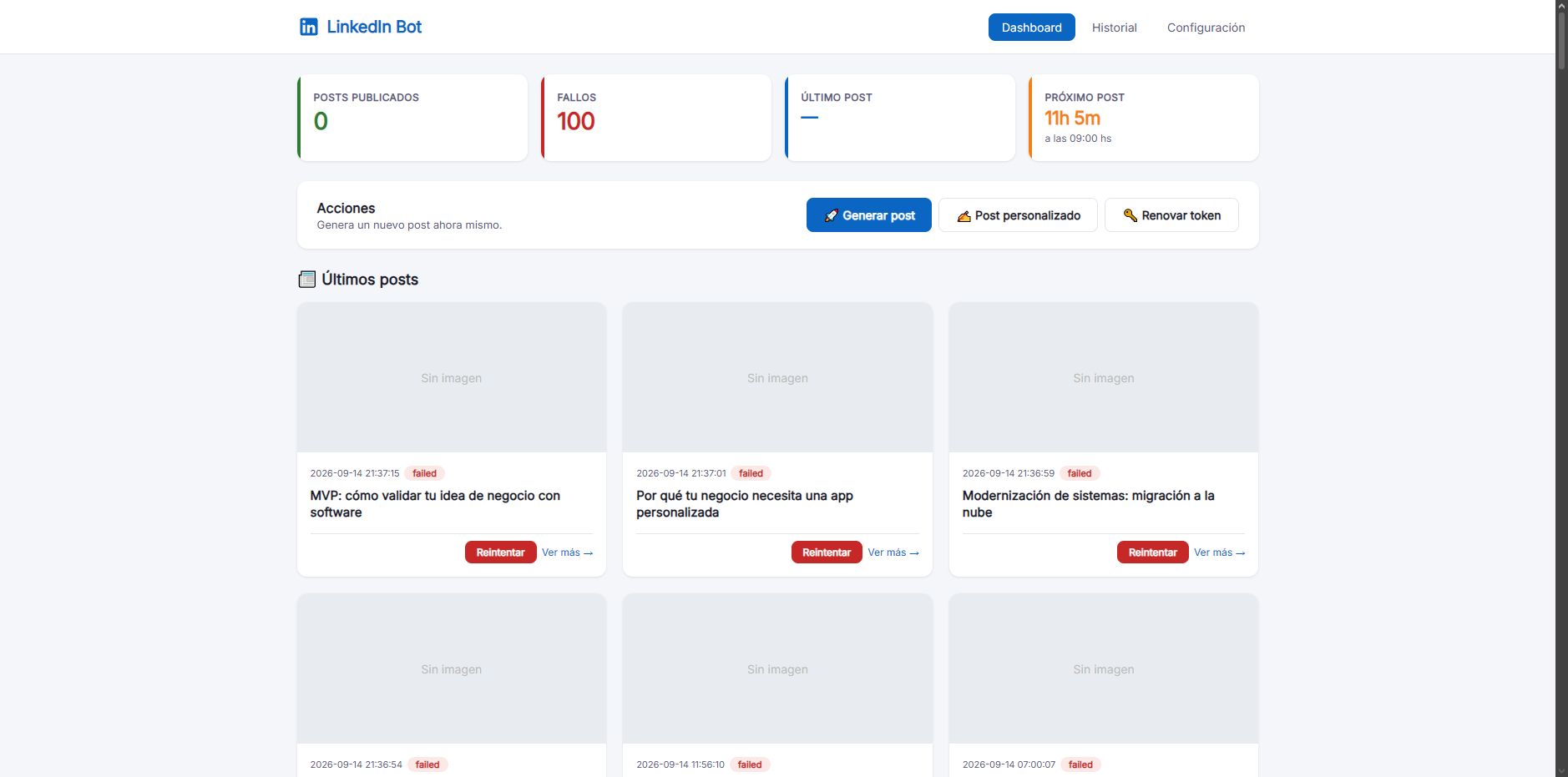Image resolution: width=1568 pixels, height=777 pixels.
Task: Click Reintentar on the app personalizada post
Action: [x=827, y=552]
